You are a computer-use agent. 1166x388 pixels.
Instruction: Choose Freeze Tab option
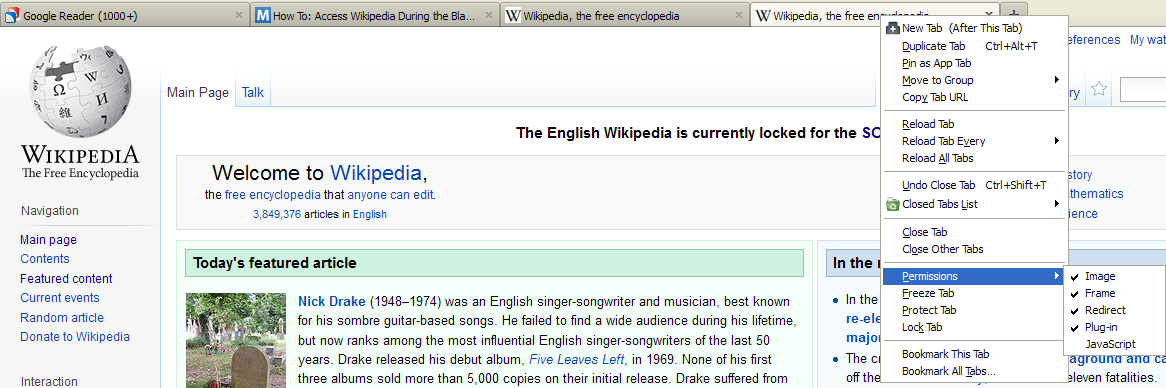[974, 294]
